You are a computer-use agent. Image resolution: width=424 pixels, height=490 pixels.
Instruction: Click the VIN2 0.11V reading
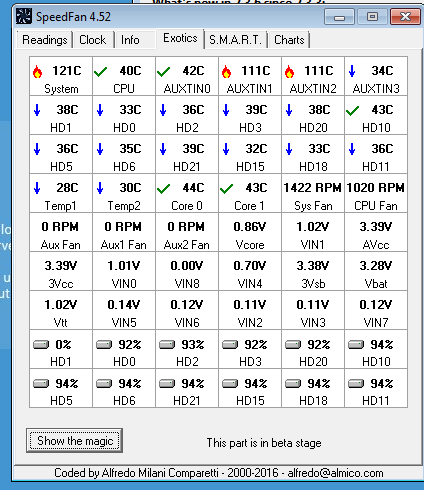point(250,310)
